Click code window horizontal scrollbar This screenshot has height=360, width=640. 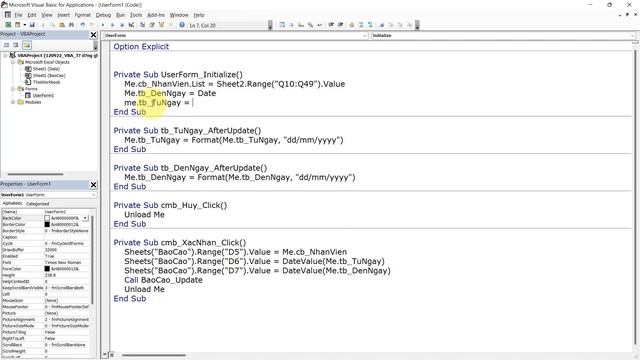(x=154, y=355)
